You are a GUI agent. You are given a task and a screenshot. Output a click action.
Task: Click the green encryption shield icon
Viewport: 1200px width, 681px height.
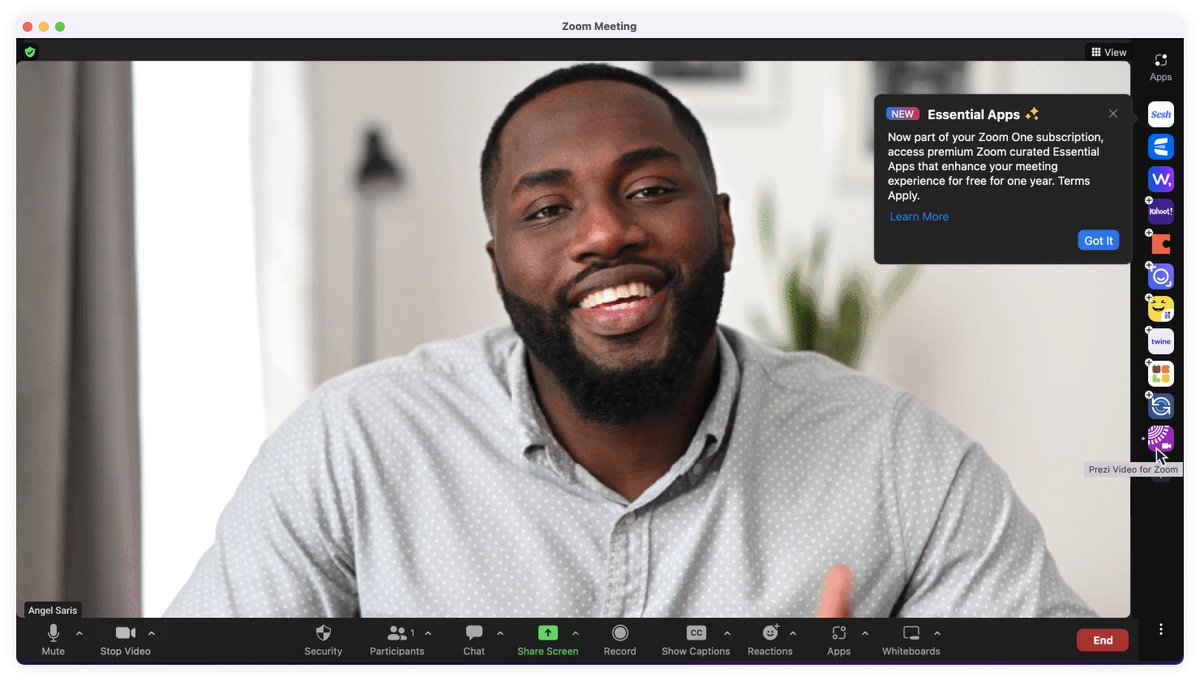tap(30, 52)
